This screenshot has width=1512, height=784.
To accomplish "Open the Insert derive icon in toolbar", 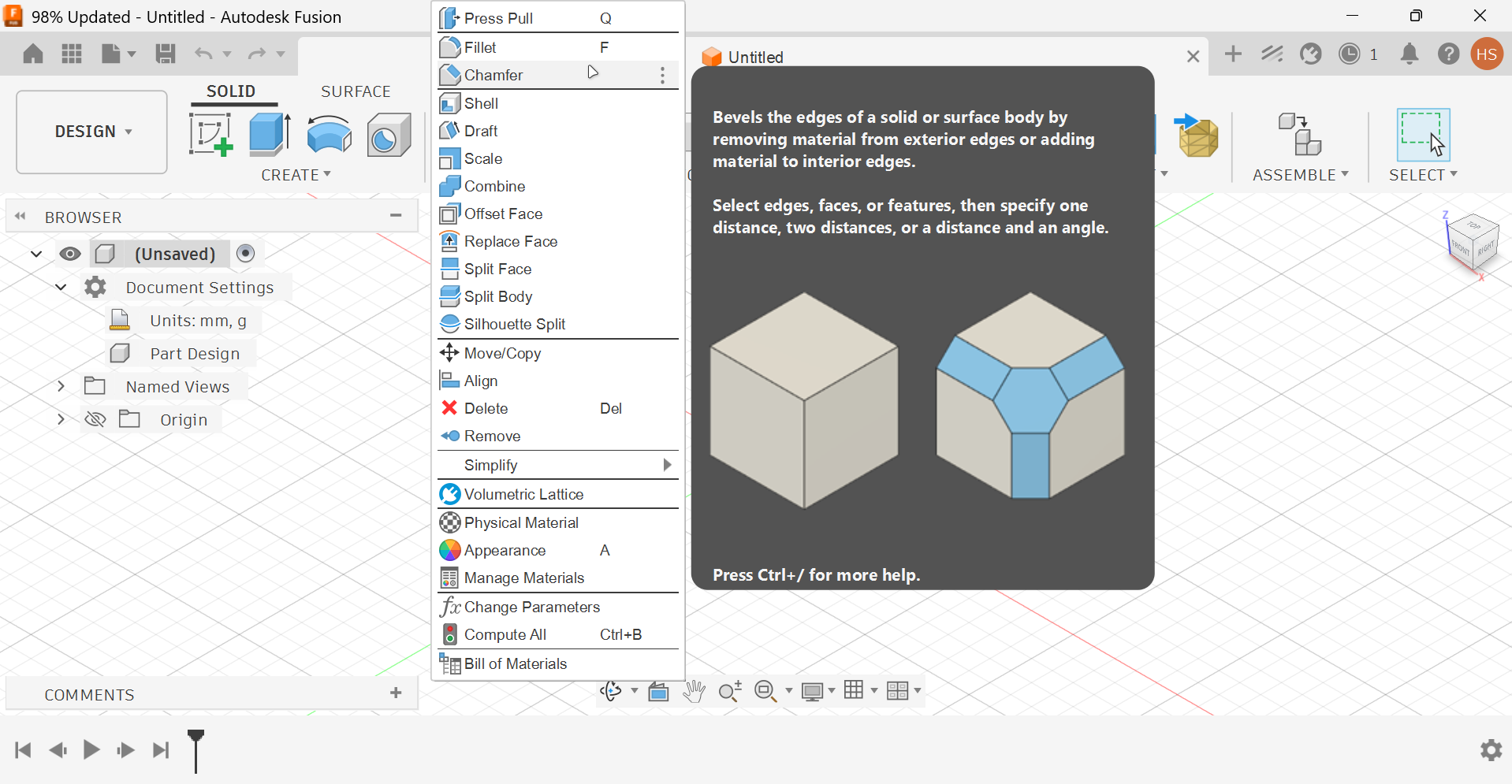I will (x=1197, y=136).
